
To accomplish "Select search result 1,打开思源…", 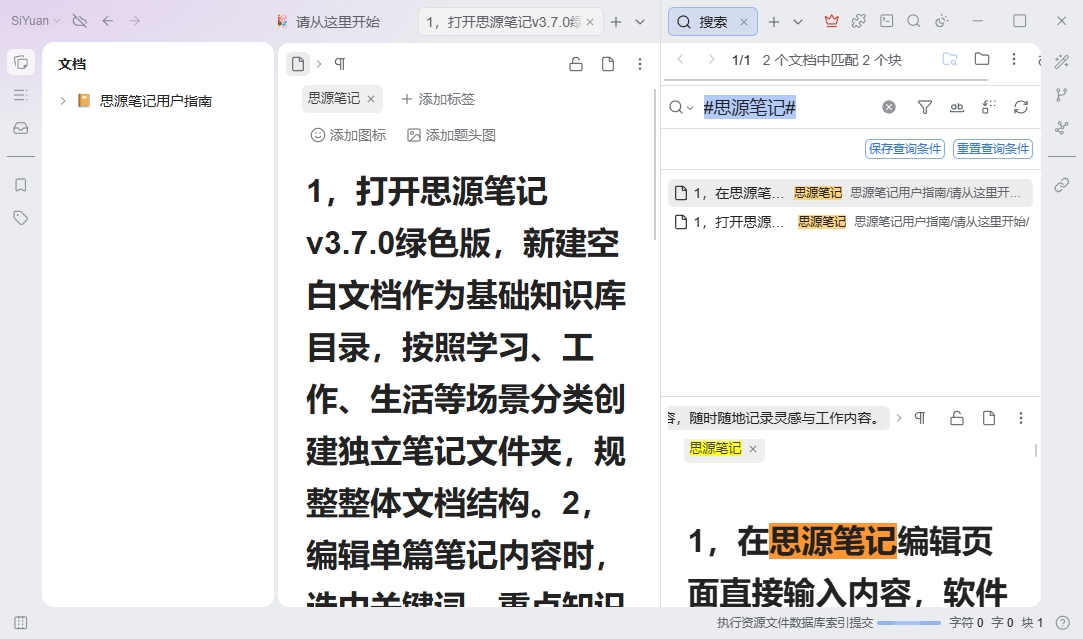I will tap(850, 222).
